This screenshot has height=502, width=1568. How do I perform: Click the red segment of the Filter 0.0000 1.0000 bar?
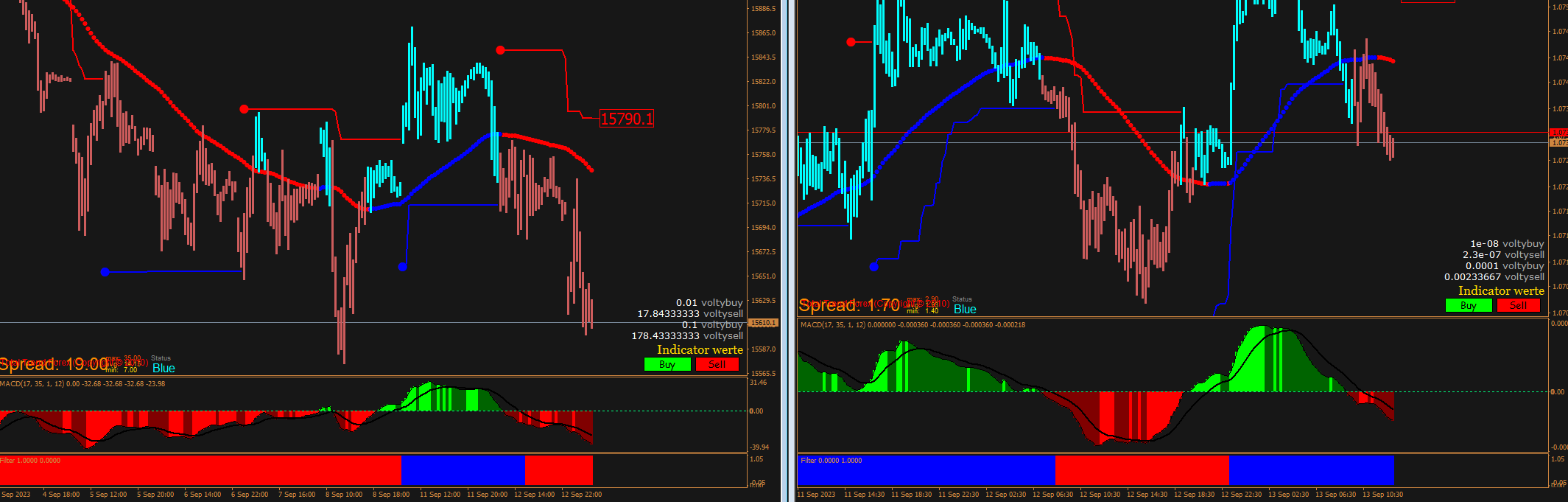click(1142, 470)
